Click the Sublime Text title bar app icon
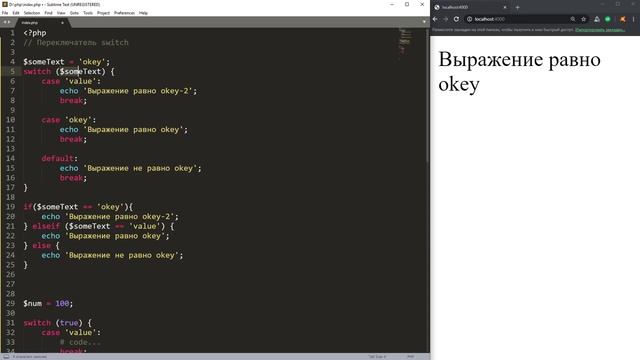This screenshot has height=360, width=640. 5,4
